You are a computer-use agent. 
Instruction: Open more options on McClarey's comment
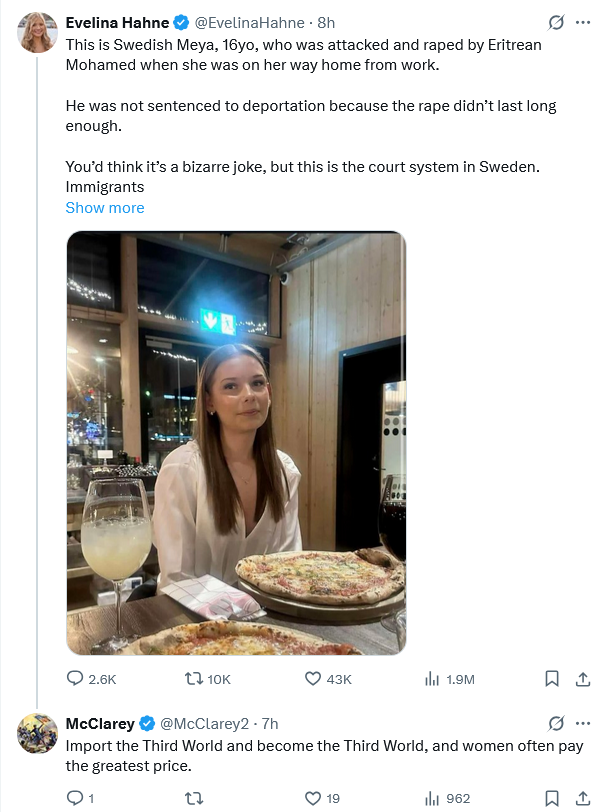click(583, 723)
